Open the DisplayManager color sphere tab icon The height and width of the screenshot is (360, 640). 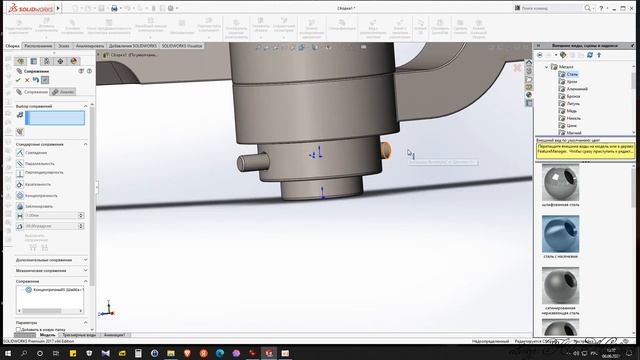73,61
